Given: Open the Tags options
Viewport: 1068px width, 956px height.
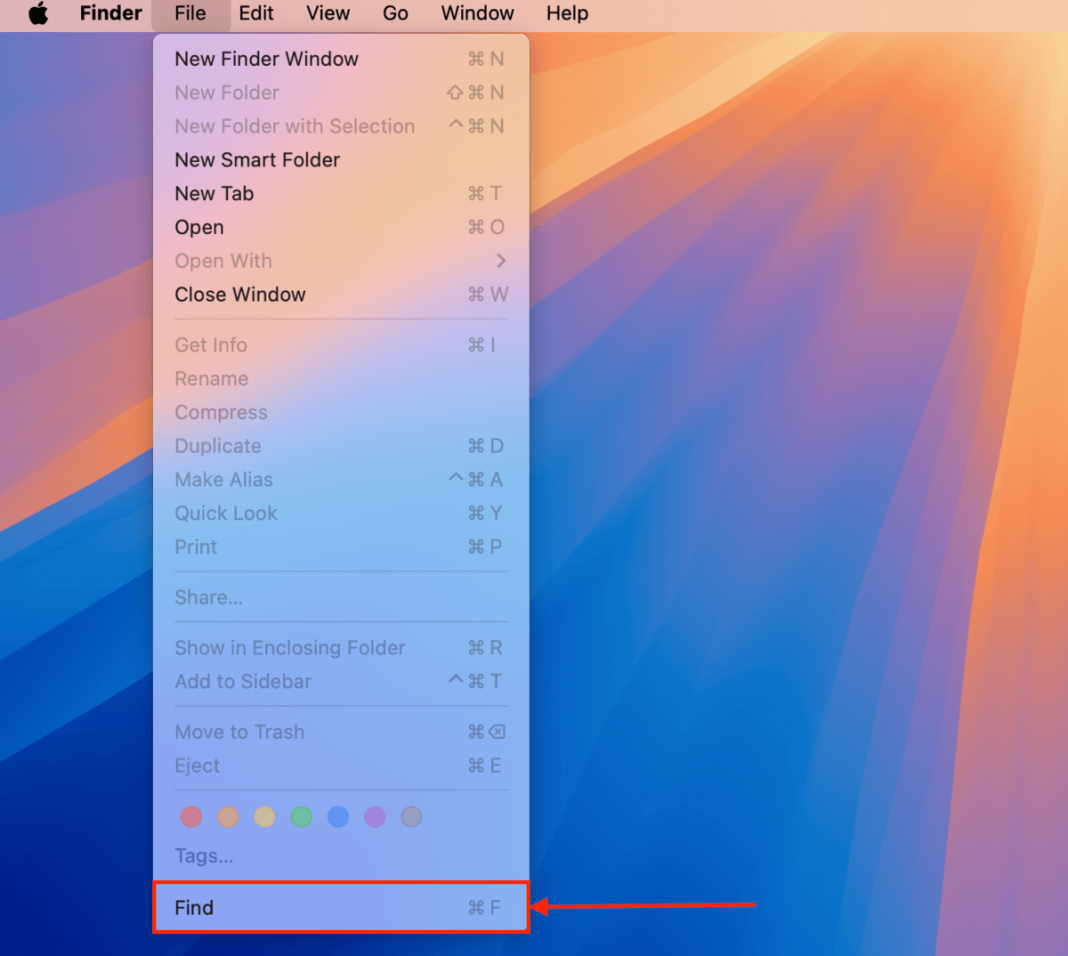Looking at the screenshot, I should coord(204,856).
